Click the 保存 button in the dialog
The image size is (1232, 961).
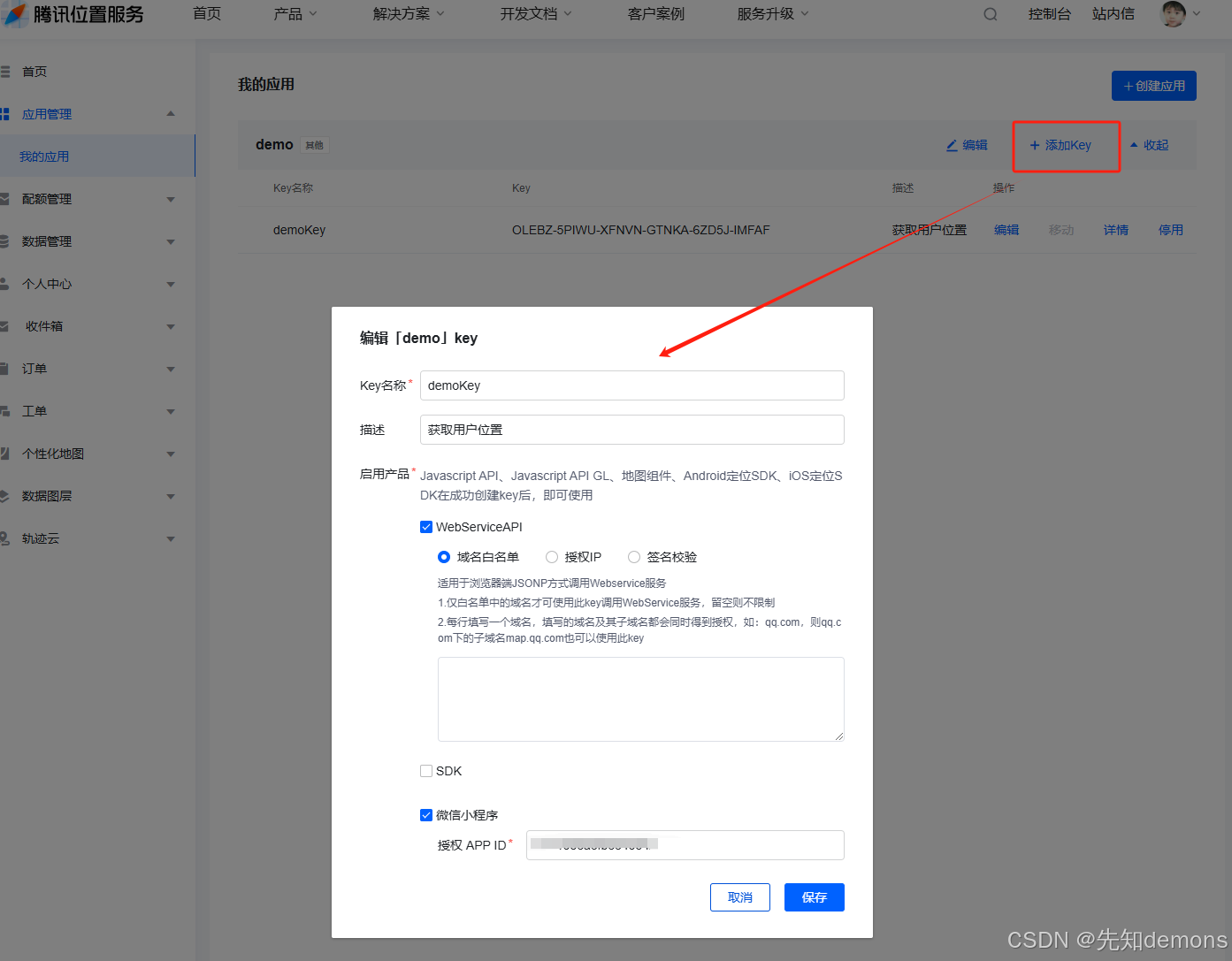[x=814, y=896]
